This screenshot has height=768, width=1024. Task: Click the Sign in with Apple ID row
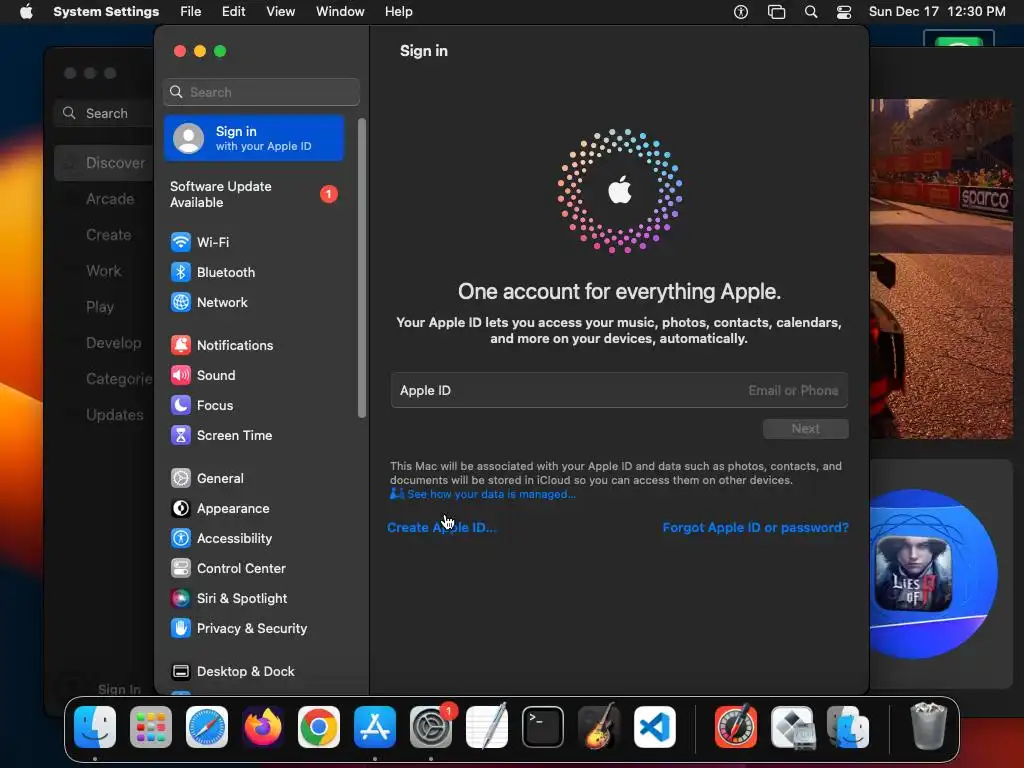coord(254,138)
